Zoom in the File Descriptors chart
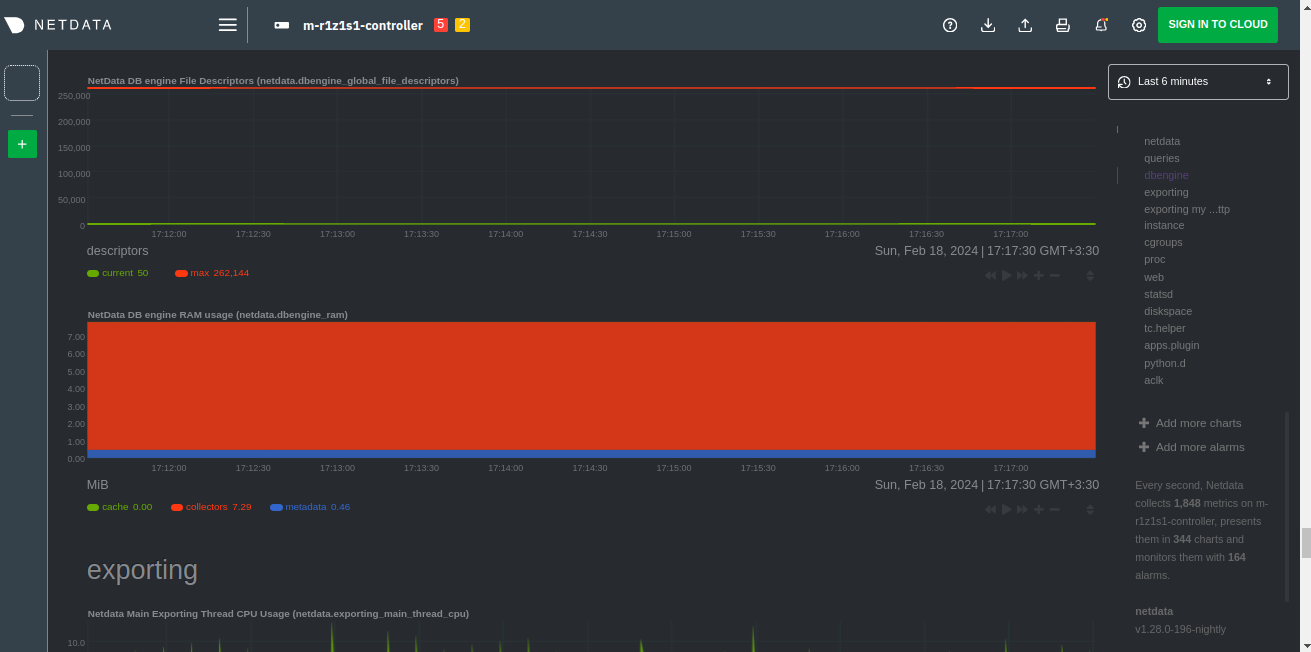The width and height of the screenshot is (1311, 652). coord(1039,275)
